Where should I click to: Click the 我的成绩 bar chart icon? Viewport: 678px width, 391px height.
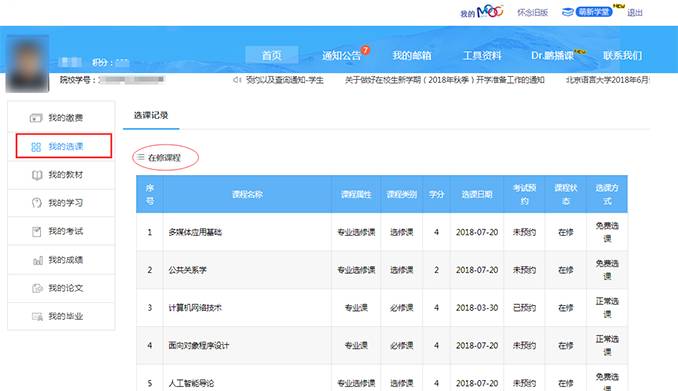(x=38, y=260)
